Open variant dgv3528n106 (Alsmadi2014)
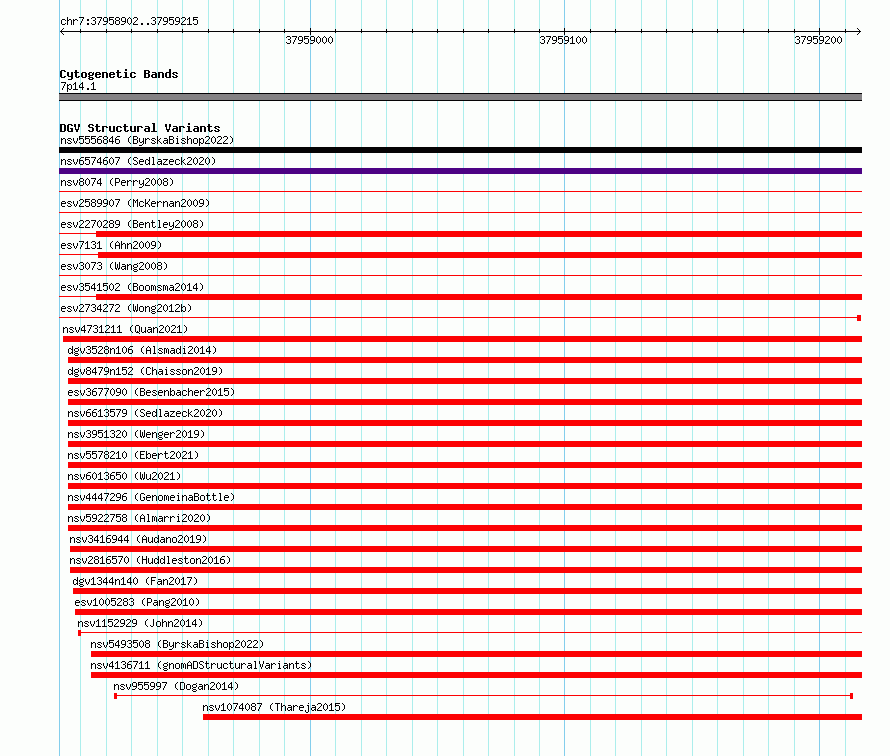890x756 pixels. 142,350
